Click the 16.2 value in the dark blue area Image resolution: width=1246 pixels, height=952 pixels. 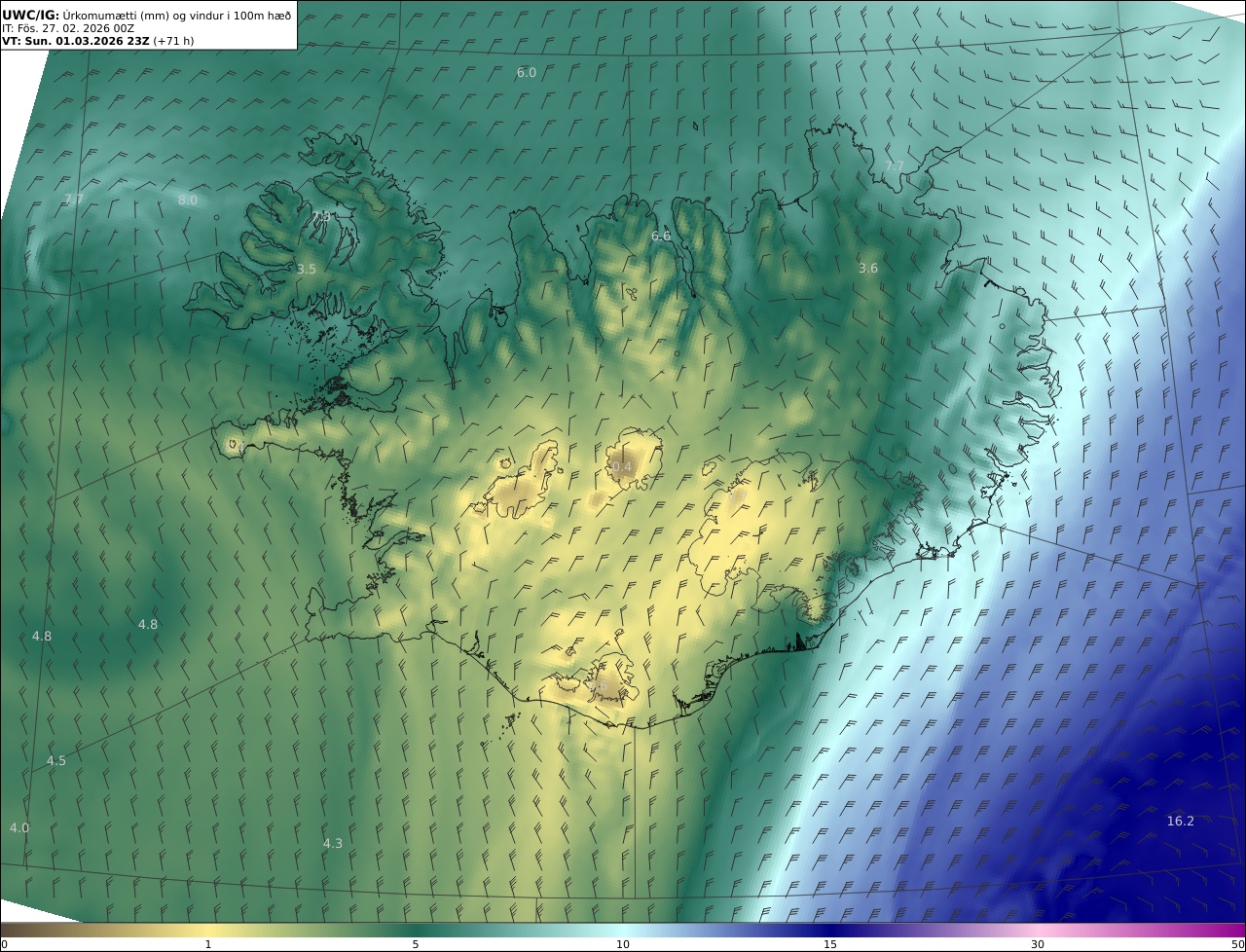(x=1181, y=821)
